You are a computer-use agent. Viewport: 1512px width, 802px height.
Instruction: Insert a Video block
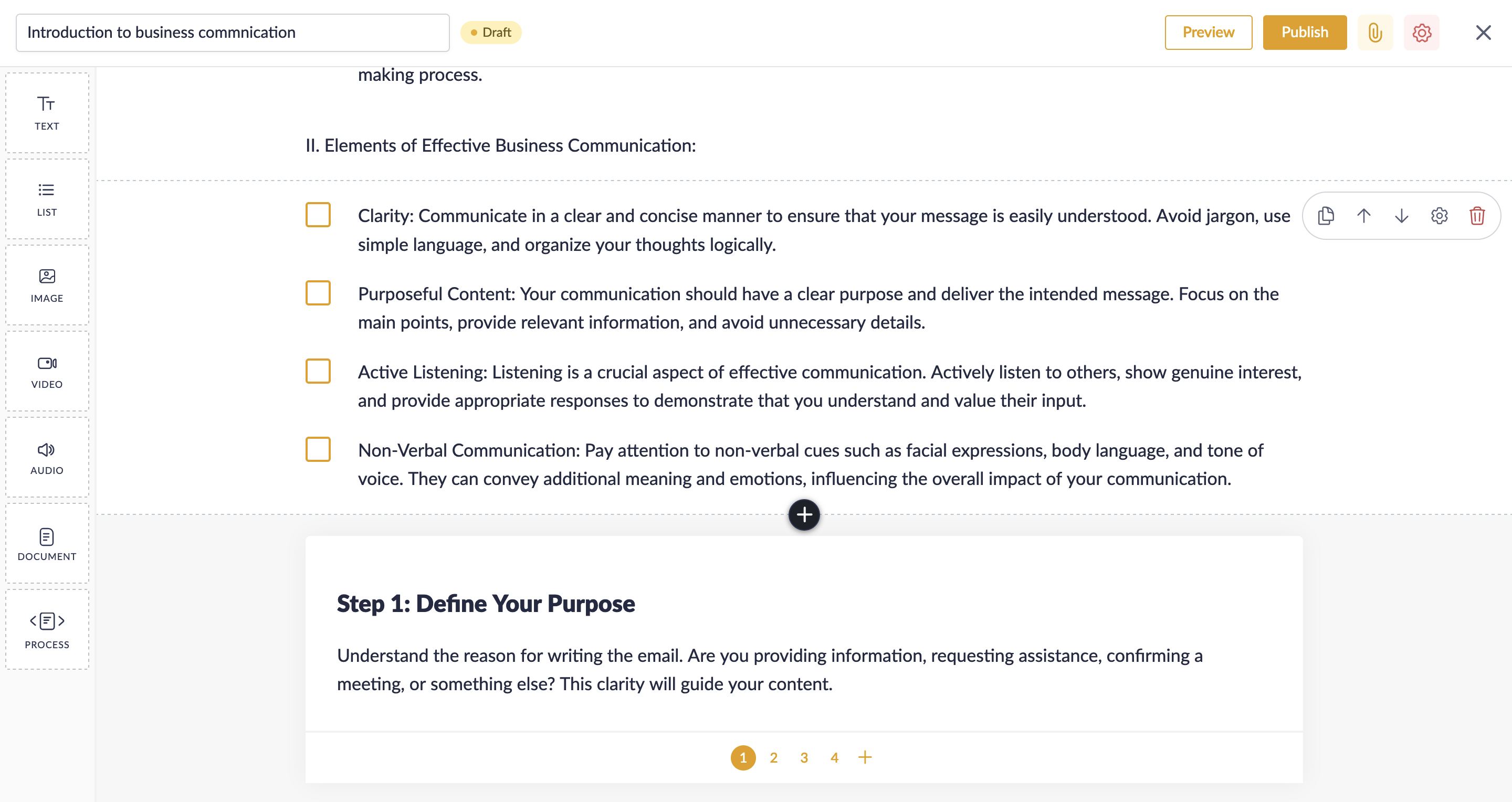tap(47, 372)
